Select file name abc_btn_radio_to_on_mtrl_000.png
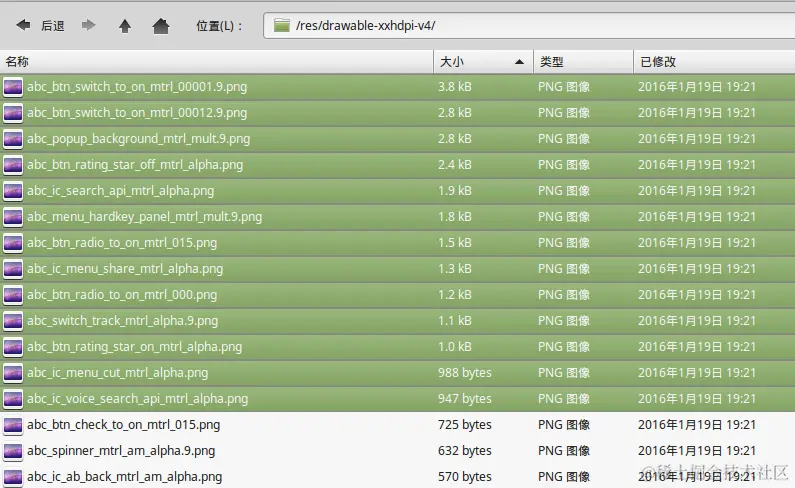 pyautogui.click(x=122, y=295)
